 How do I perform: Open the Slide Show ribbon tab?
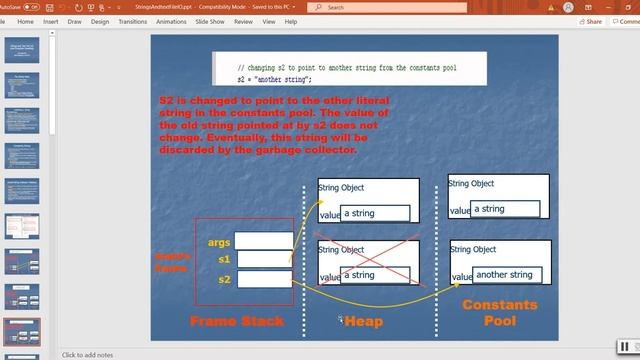coord(210,22)
